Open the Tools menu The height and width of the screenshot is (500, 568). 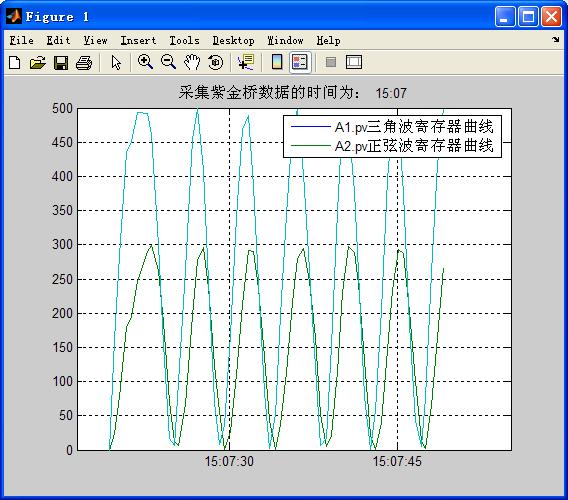(184, 40)
